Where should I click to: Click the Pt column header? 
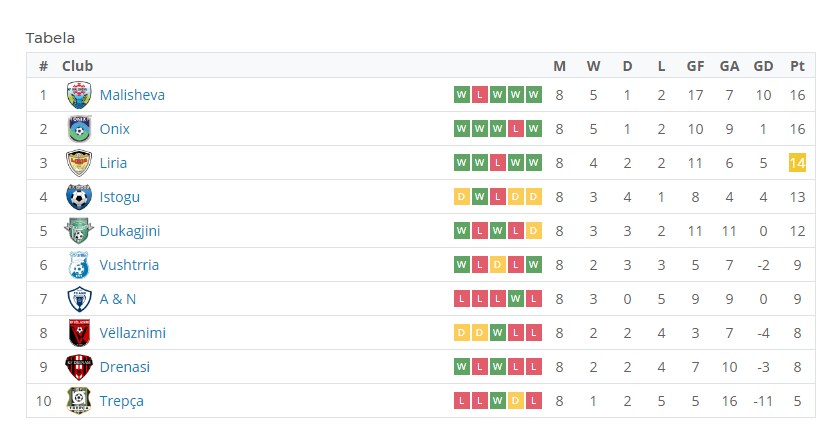797,66
